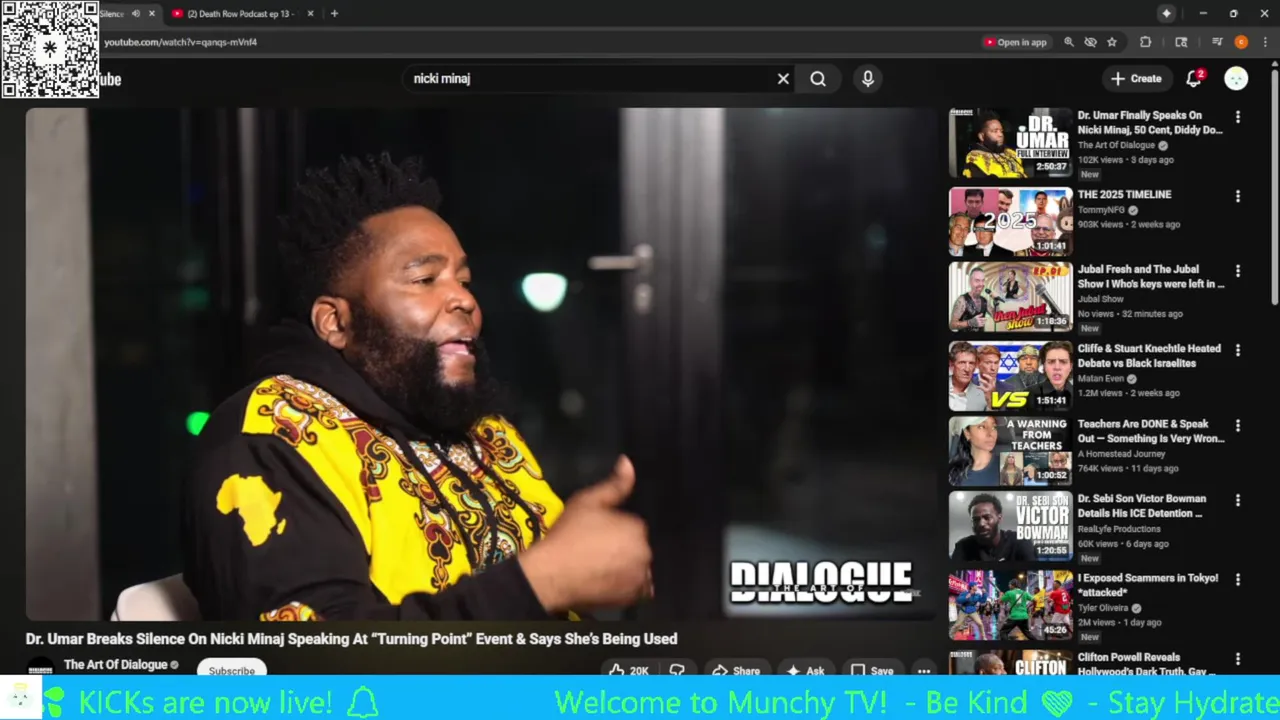The width and height of the screenshot is (1280, 720).
Task: Save the video to a playlist
Action: [x=872, y=671]
